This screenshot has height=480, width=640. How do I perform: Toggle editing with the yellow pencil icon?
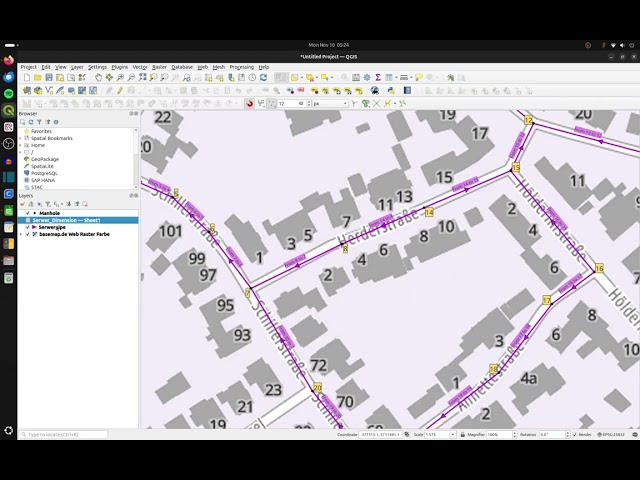point(120,91)
